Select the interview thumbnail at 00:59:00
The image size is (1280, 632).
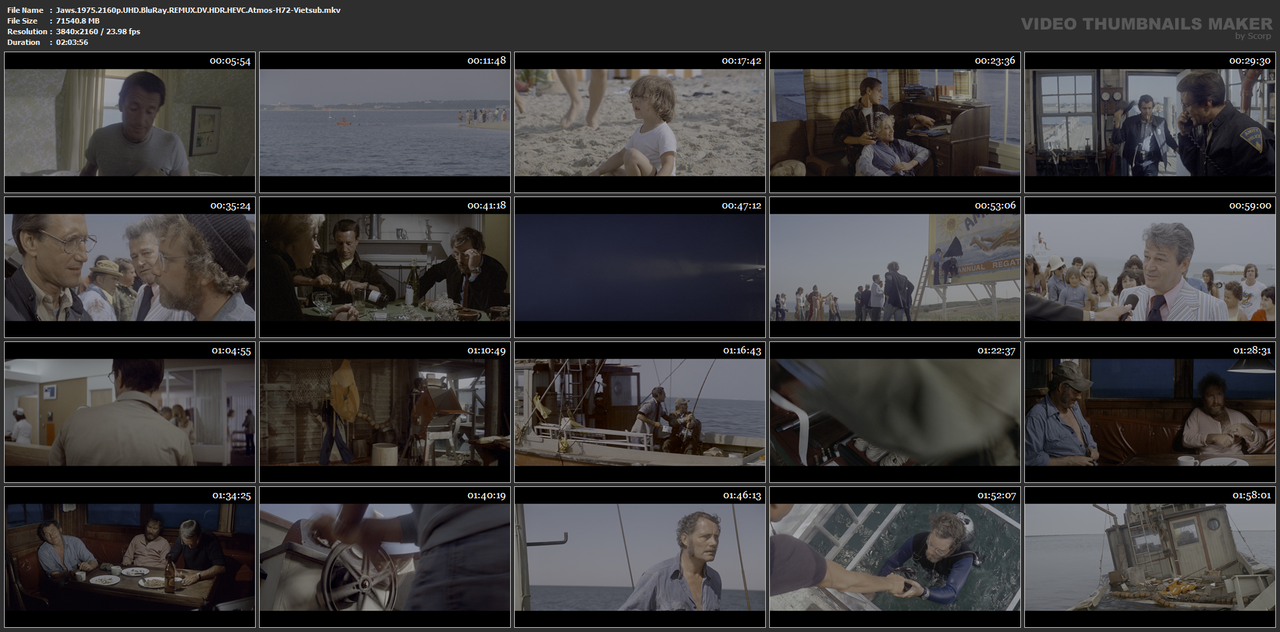(1150, 267)
